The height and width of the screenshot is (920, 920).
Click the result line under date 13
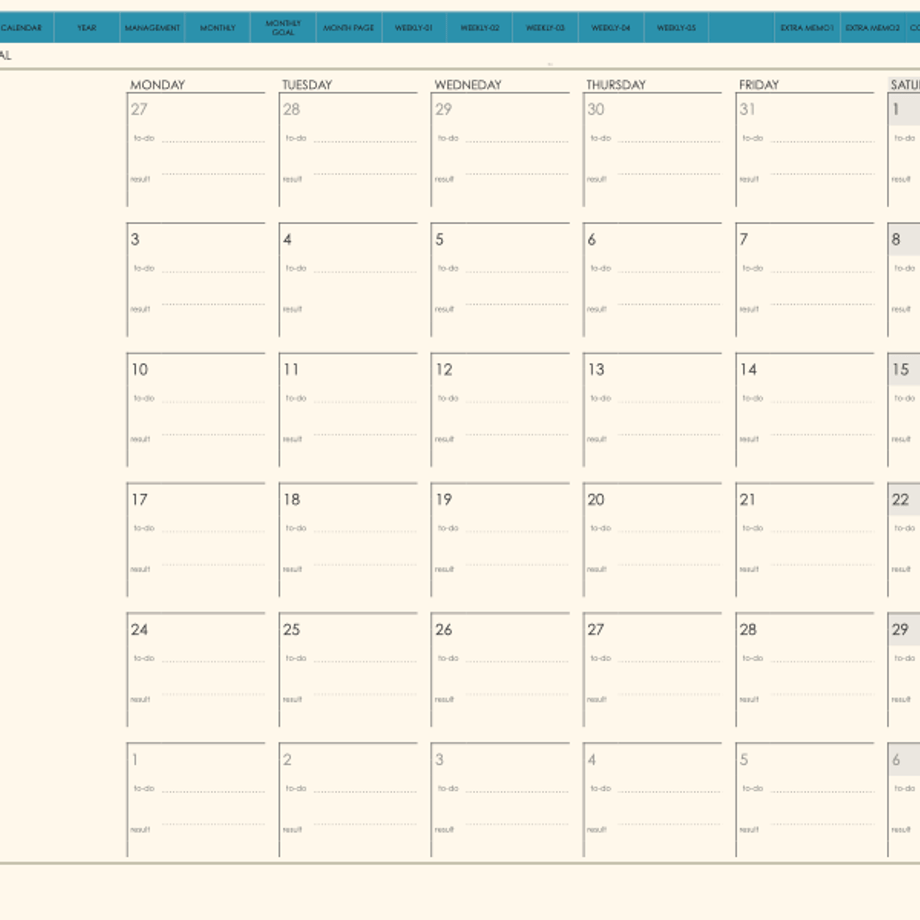tap(669, 434)
